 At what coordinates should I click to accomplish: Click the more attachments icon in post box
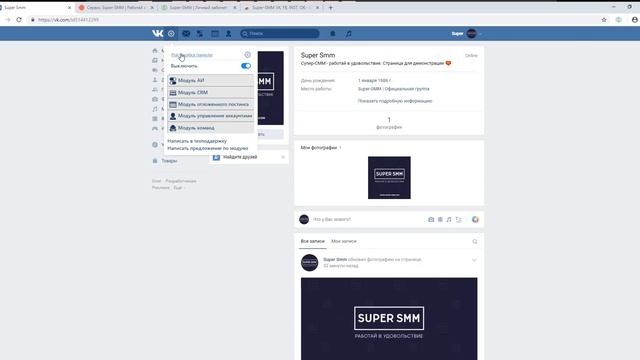pos(459,219)
